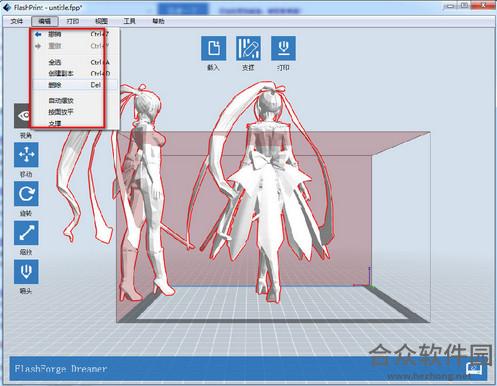
Task: Open the 支撑 (Supports) tool icon
Action: [x=248, y=48]
